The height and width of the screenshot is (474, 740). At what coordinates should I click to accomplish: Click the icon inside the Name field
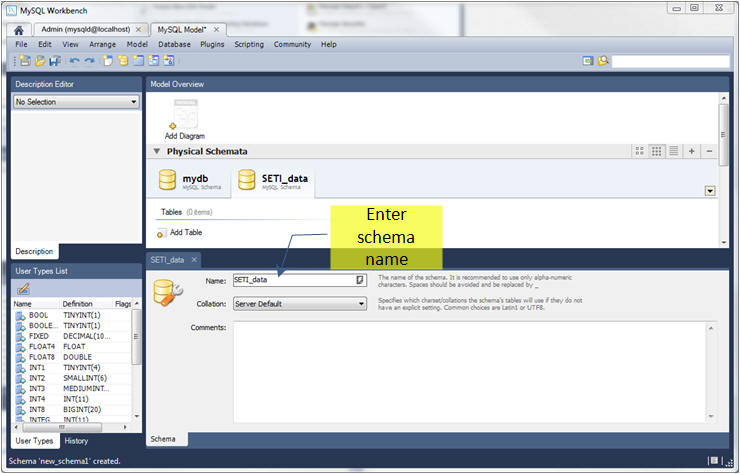point(360,280)
